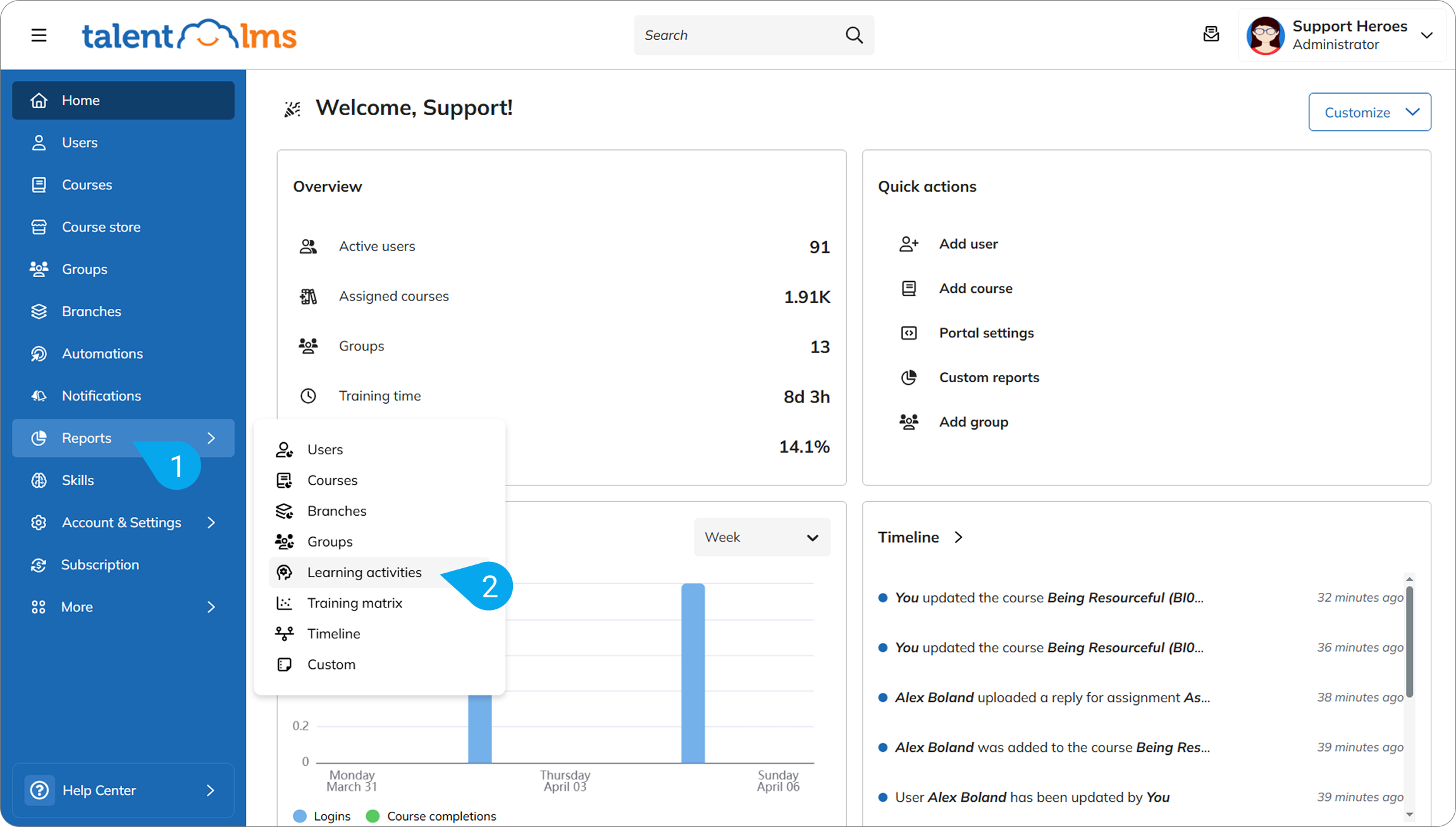The width and height of the screenshot is (1456, 827).
Task: Open the Week period dropdown
Action: (762, 537)
